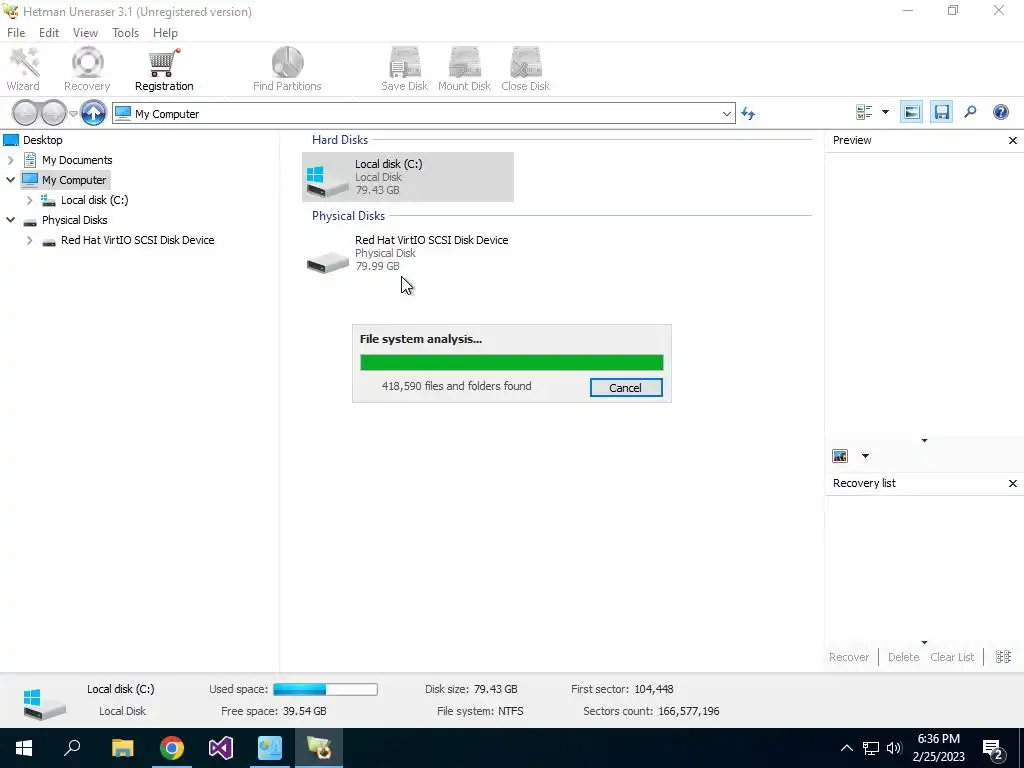Open taskbar search

(x=72, y=748)
